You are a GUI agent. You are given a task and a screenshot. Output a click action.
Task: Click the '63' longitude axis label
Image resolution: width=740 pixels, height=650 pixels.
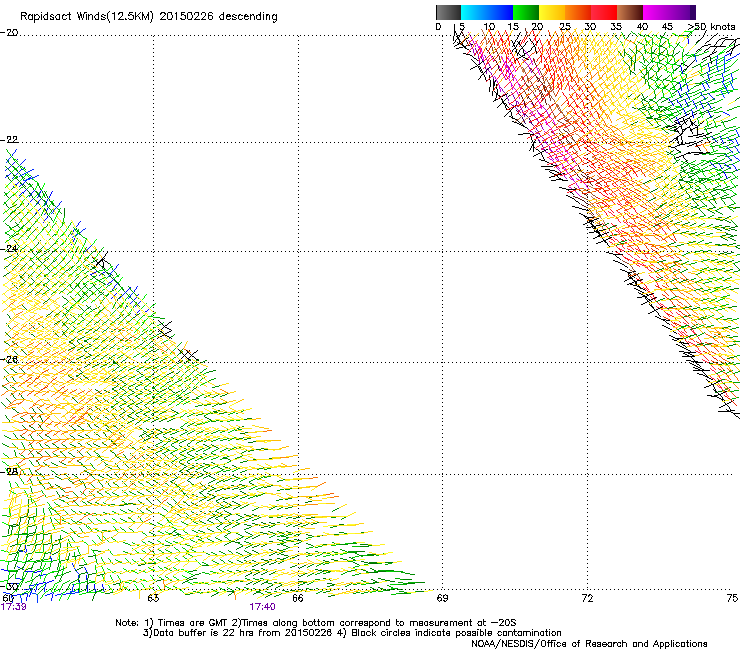click(x=153, y=598)
